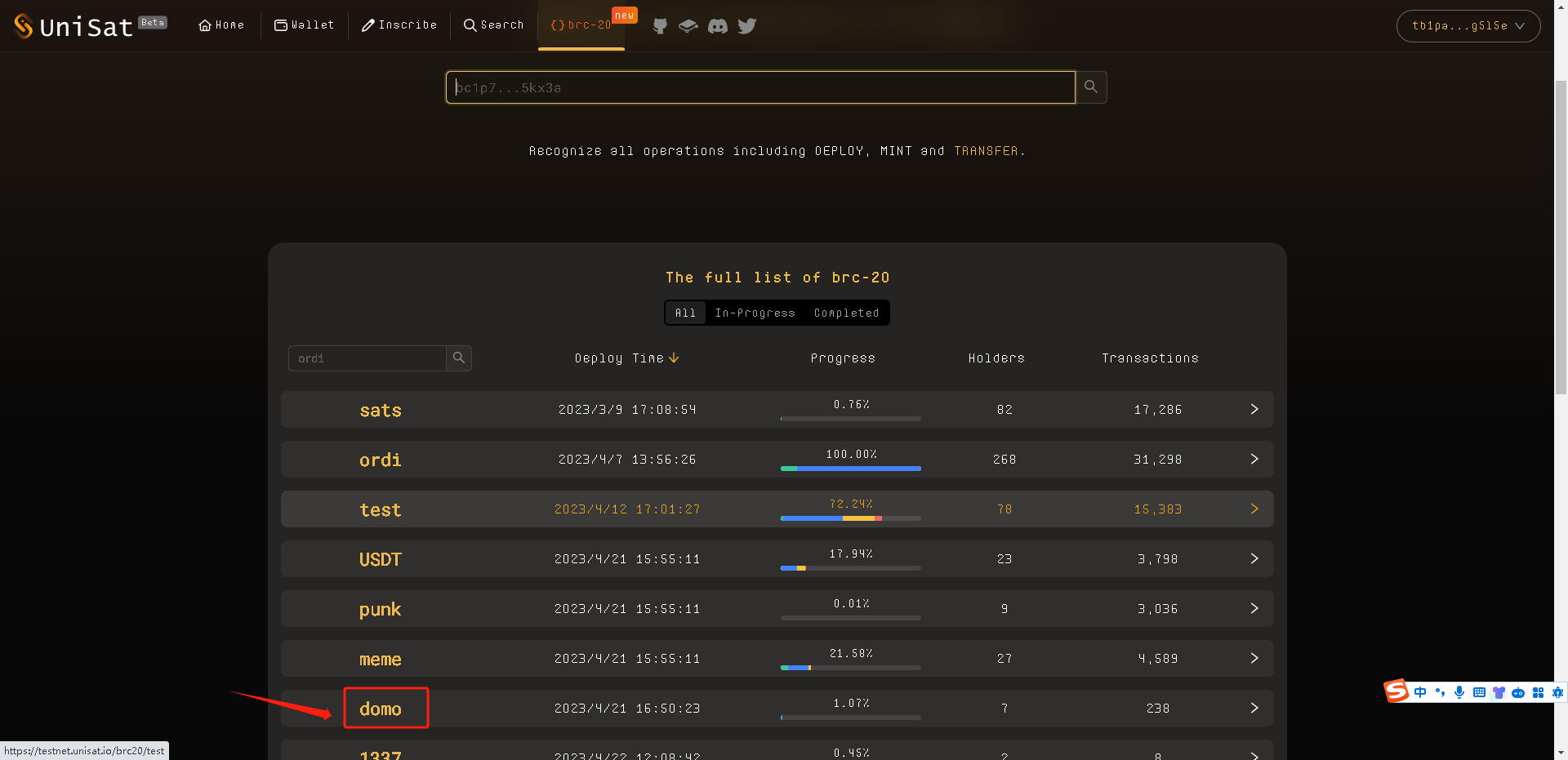Viewport: 1568px width, 760px height.
Task: Toggle Deploy Time sort order arrow
Action: pos(674,358)
